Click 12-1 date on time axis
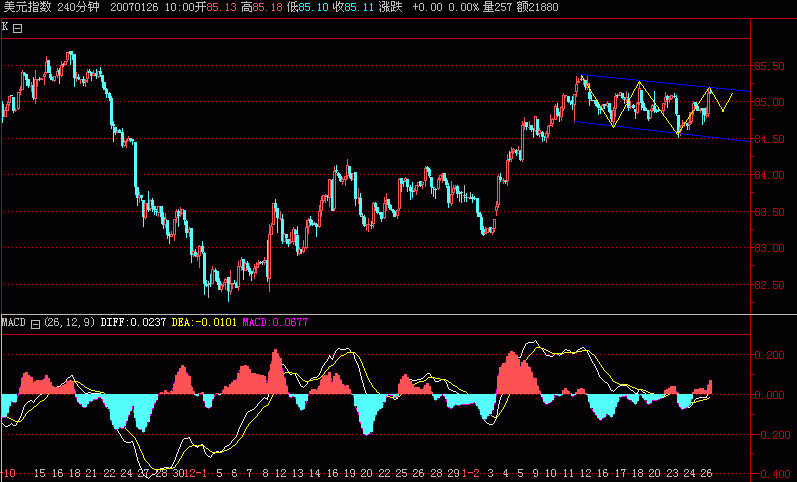 196,473
